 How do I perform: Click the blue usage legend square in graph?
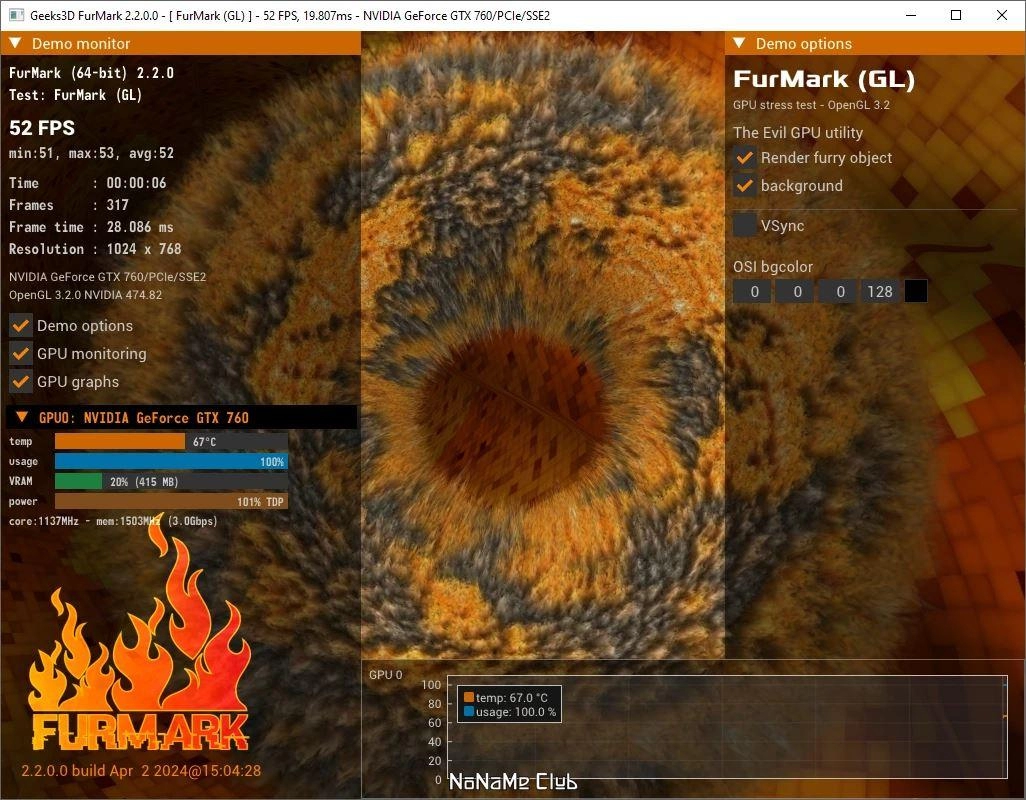(469, 711)
